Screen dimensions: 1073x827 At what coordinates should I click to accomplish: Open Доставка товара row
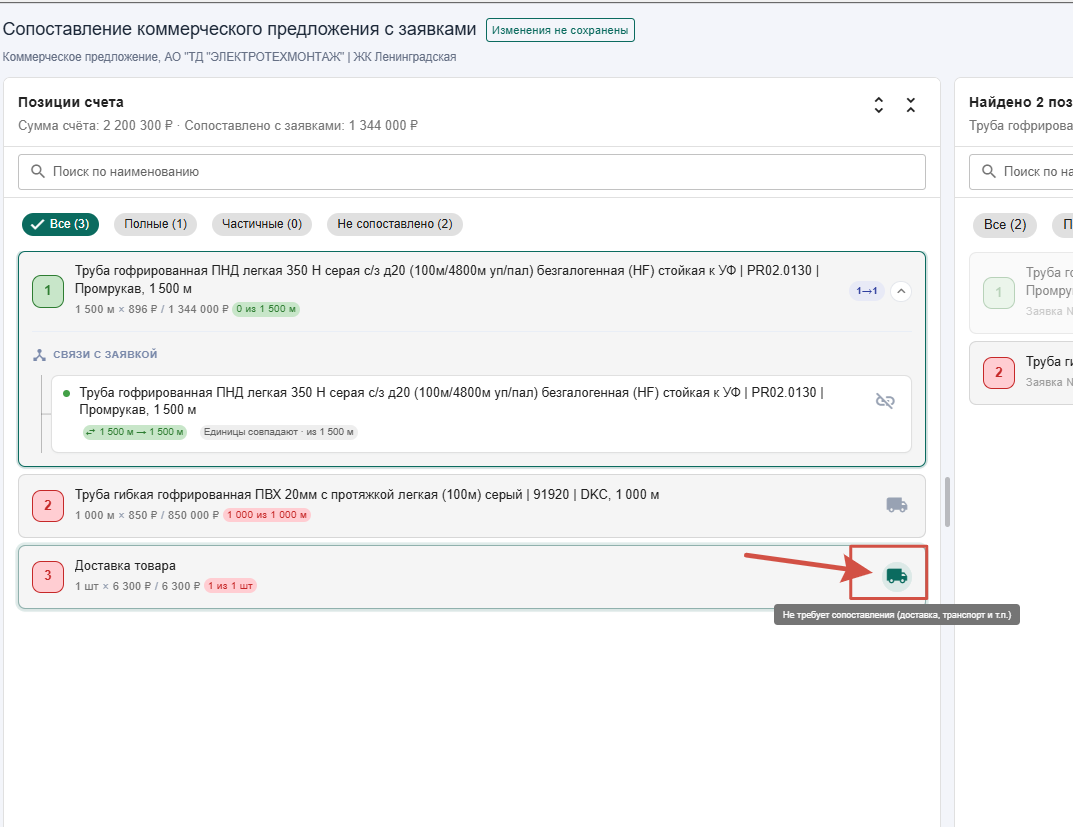pos(471,577)
